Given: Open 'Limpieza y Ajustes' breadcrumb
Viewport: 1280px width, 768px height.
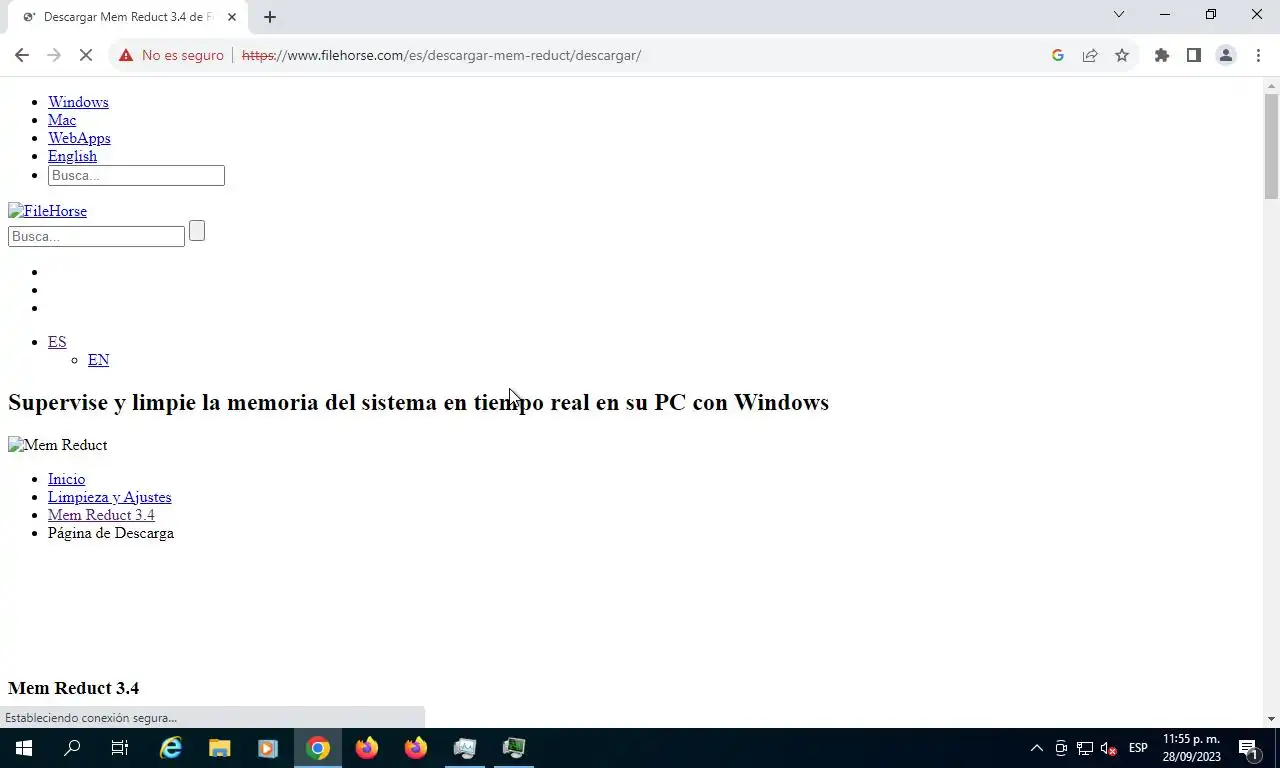Looking at the screenshot, I should point(109,497).
